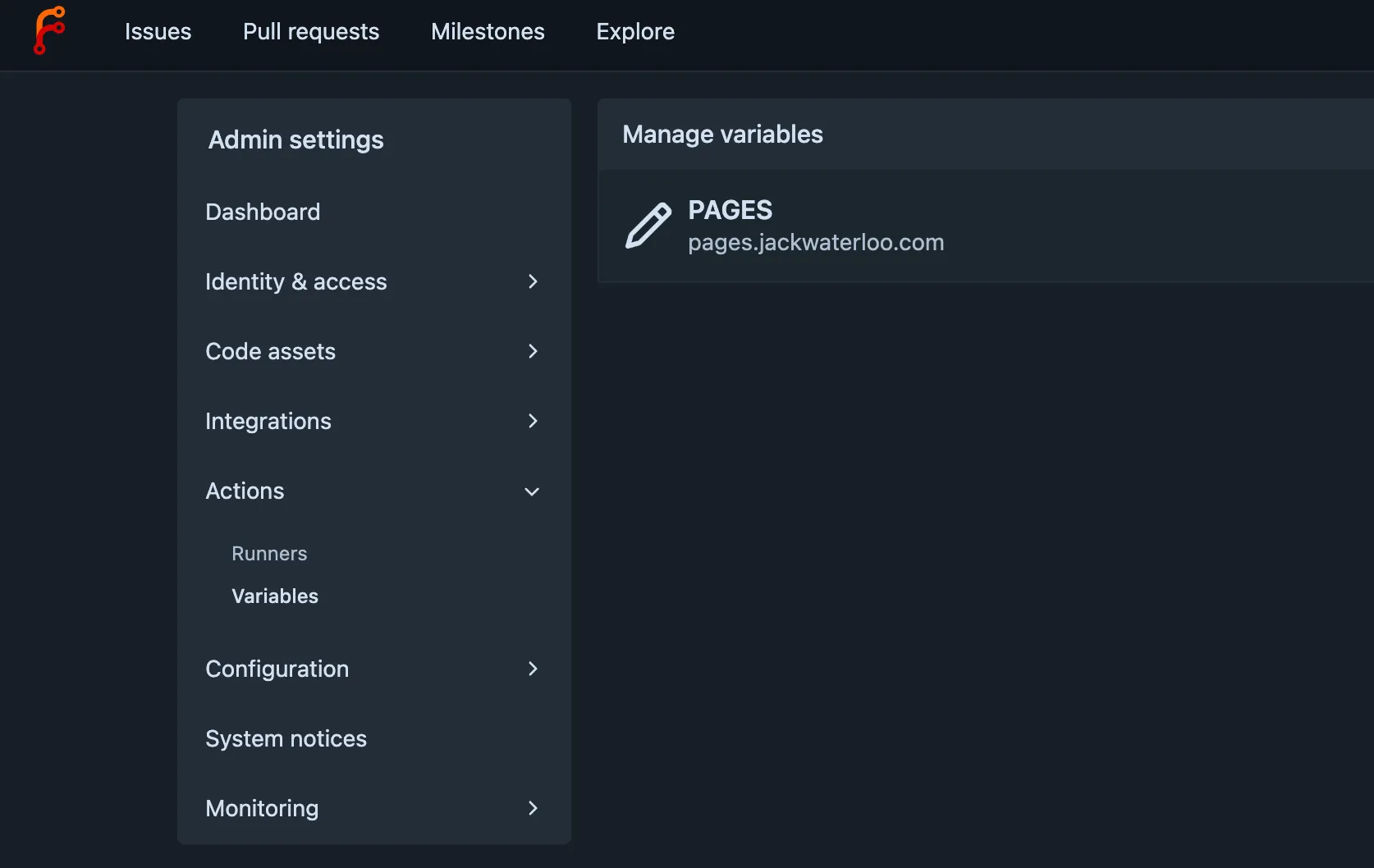
Task: Select Variables in the Actions submenu
Action: 275,596
